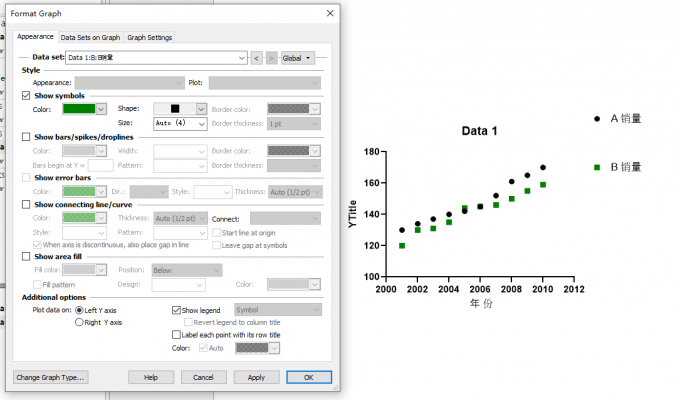Image resolution: width=680 pixels, height=400 pixels.
Task: Open the area fill Position Below dropdown
Action: point(187,270)
